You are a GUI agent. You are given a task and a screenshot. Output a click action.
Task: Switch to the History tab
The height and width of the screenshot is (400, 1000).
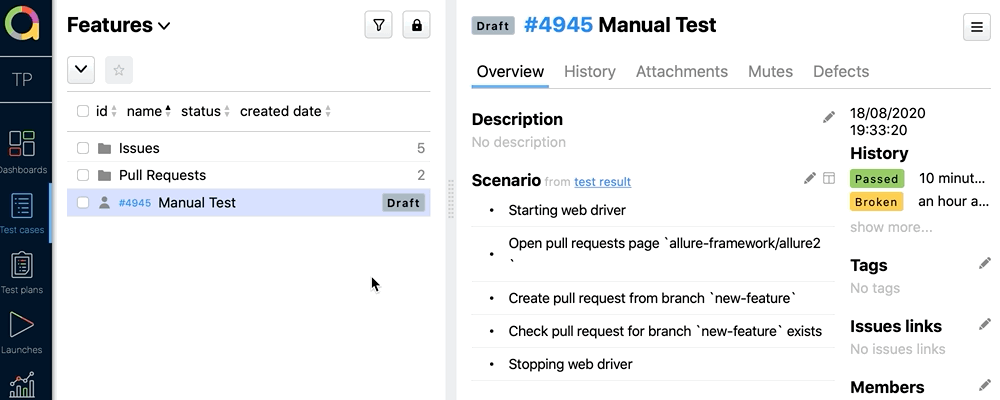tap(590, 71)
